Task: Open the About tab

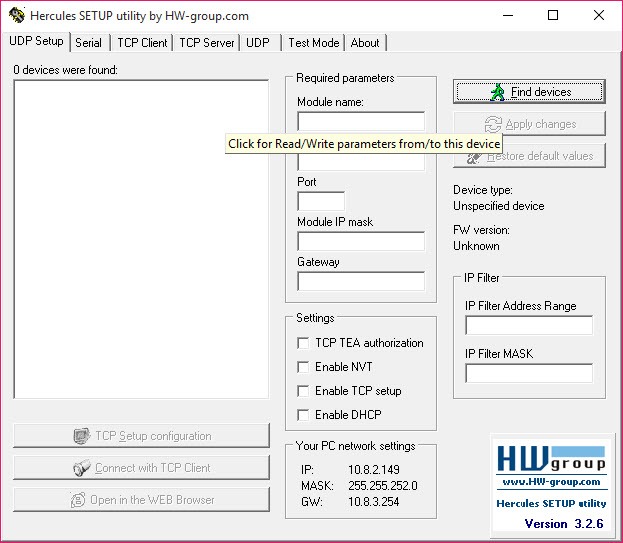Action: (x=365, y=43)
